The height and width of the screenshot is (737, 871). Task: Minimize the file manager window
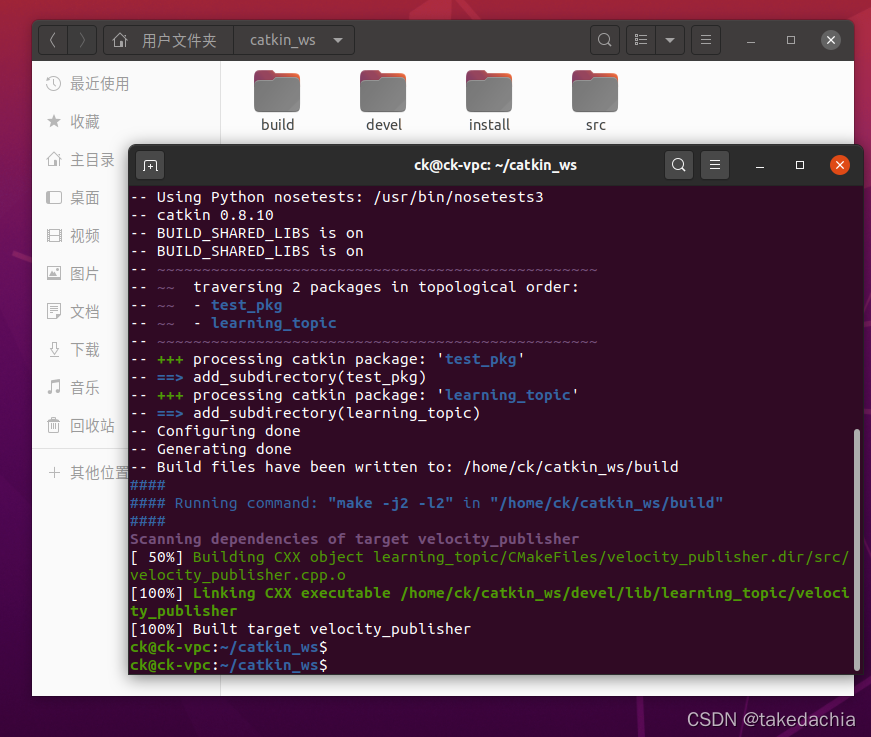tap(751, 40)
